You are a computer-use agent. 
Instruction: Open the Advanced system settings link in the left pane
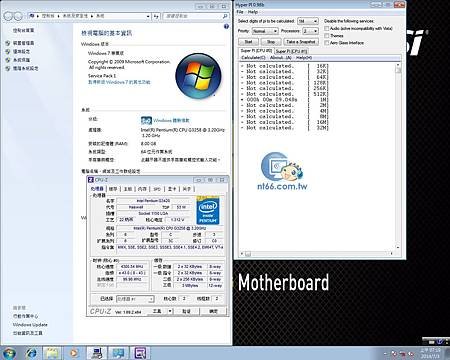pos(25,68)
